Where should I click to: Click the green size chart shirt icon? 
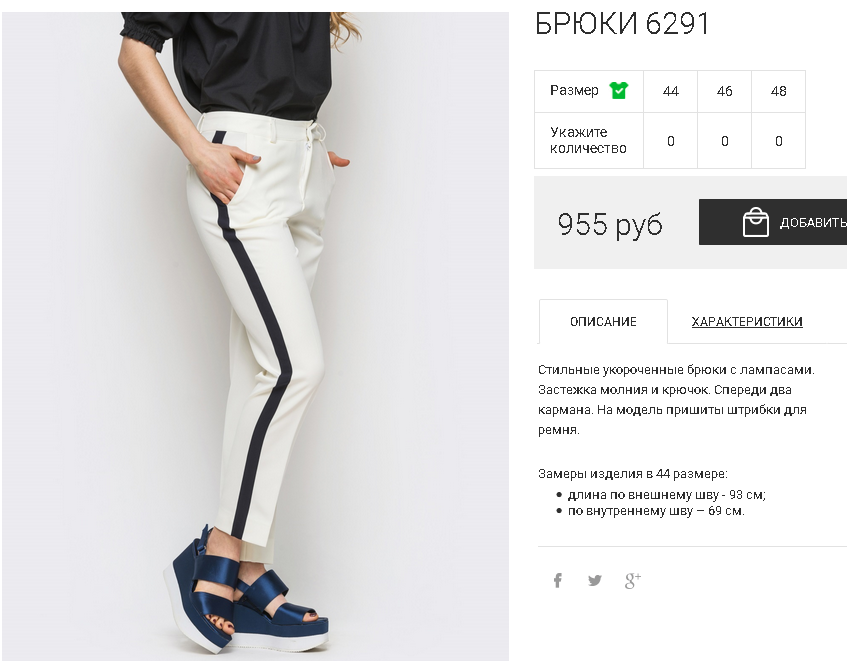click(x=619, y=90)
